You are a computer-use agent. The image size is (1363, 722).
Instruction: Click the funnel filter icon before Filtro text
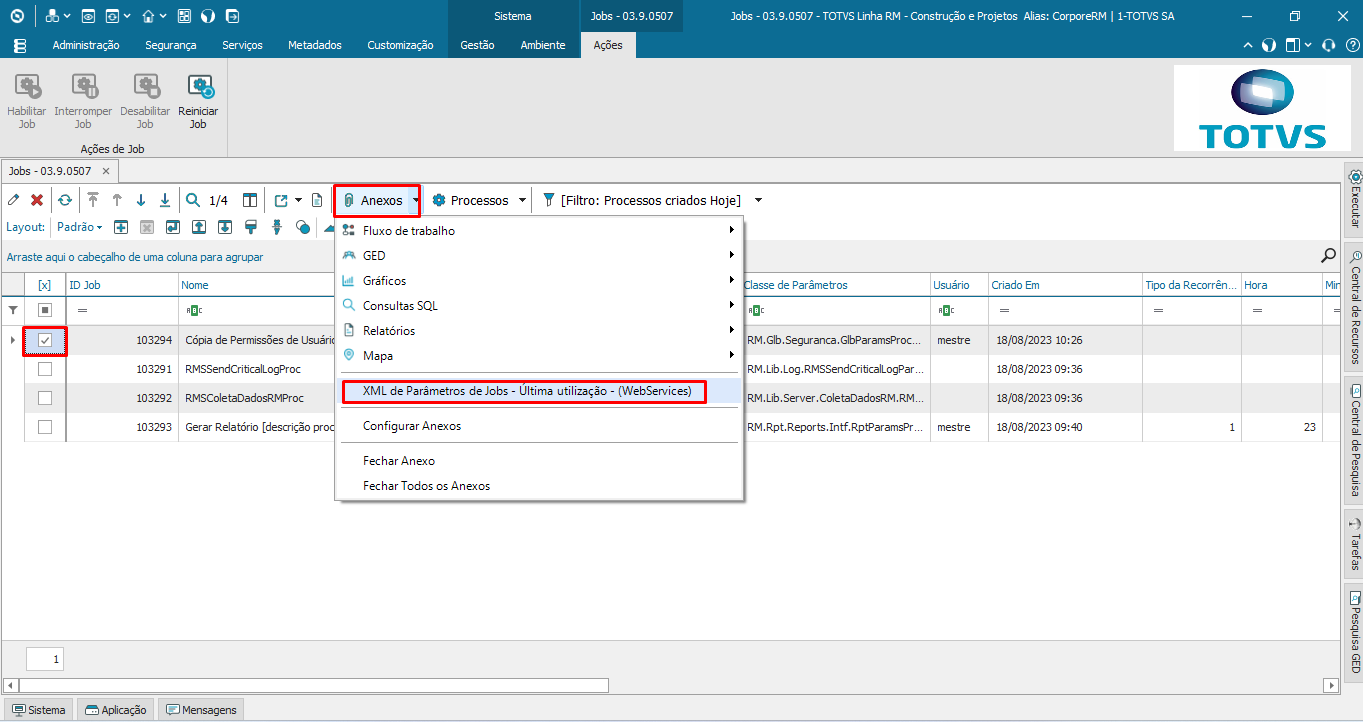point(548,200)
